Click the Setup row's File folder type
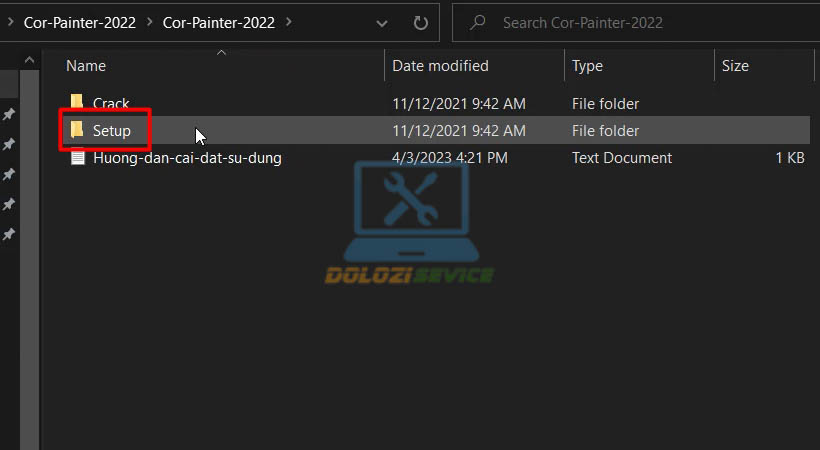This screenshot has height=450, width=820. (x=605, y=130)
